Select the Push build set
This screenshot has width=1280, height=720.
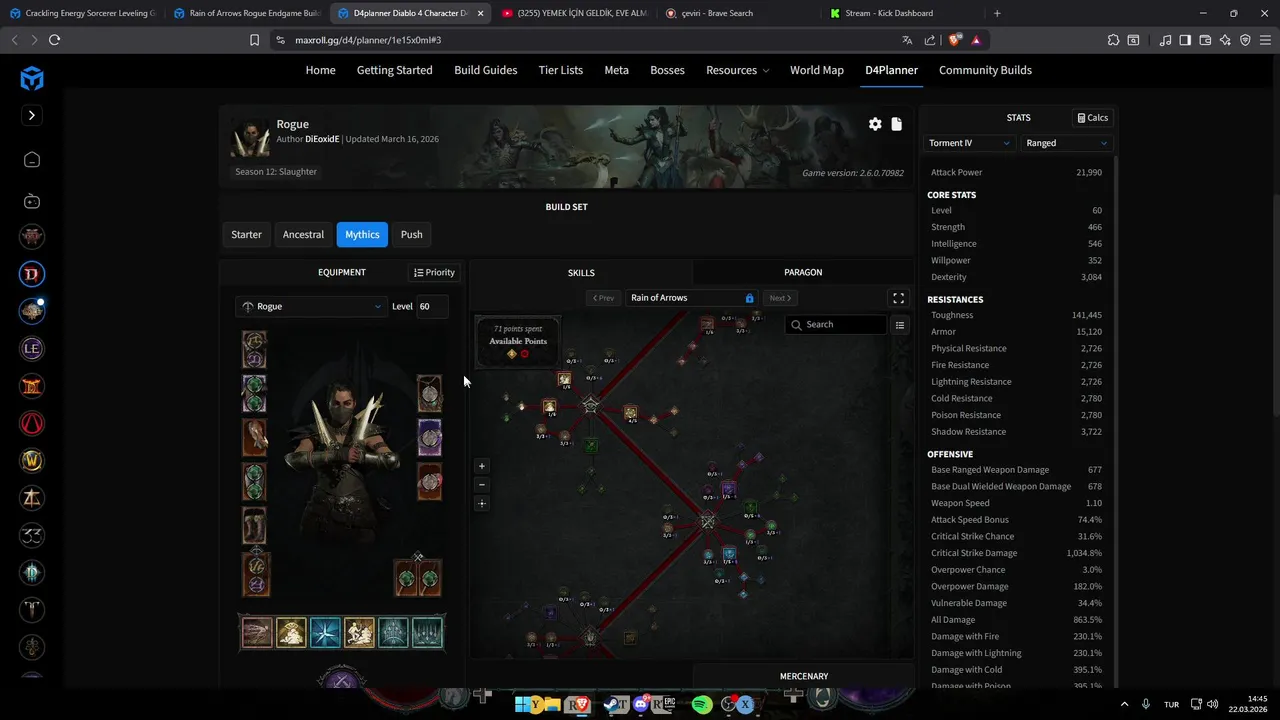(412, 234)
